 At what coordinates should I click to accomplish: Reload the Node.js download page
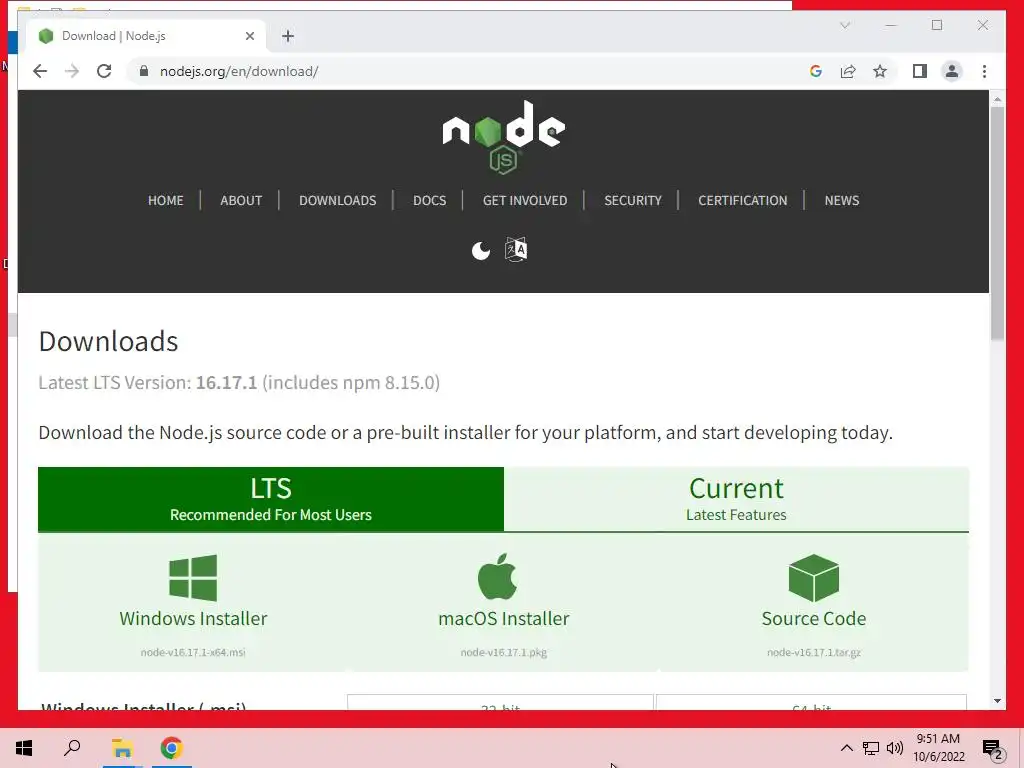tap(104, 71)
